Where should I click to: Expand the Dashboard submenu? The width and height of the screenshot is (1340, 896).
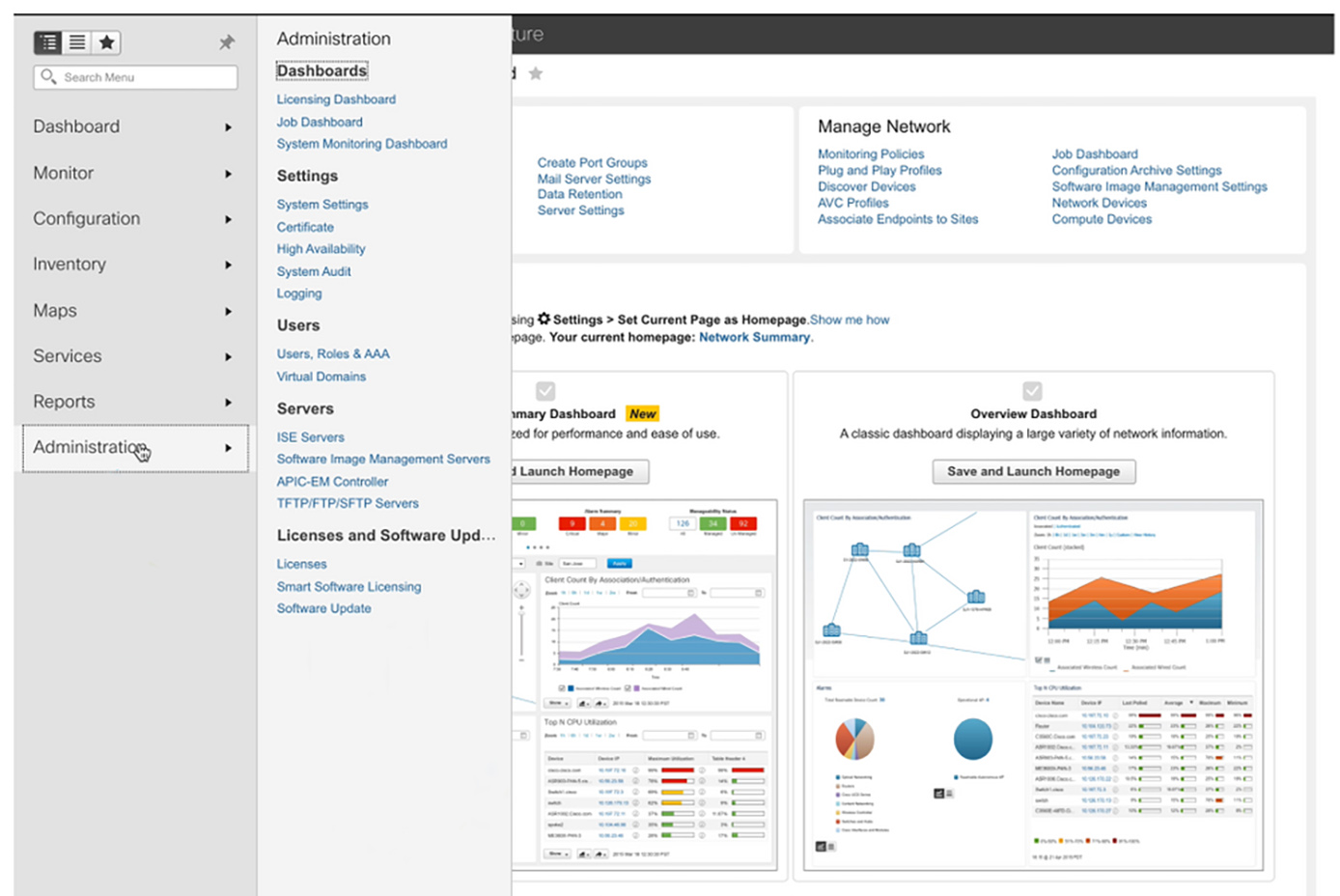pyautogui.click(x=229, y=126)
